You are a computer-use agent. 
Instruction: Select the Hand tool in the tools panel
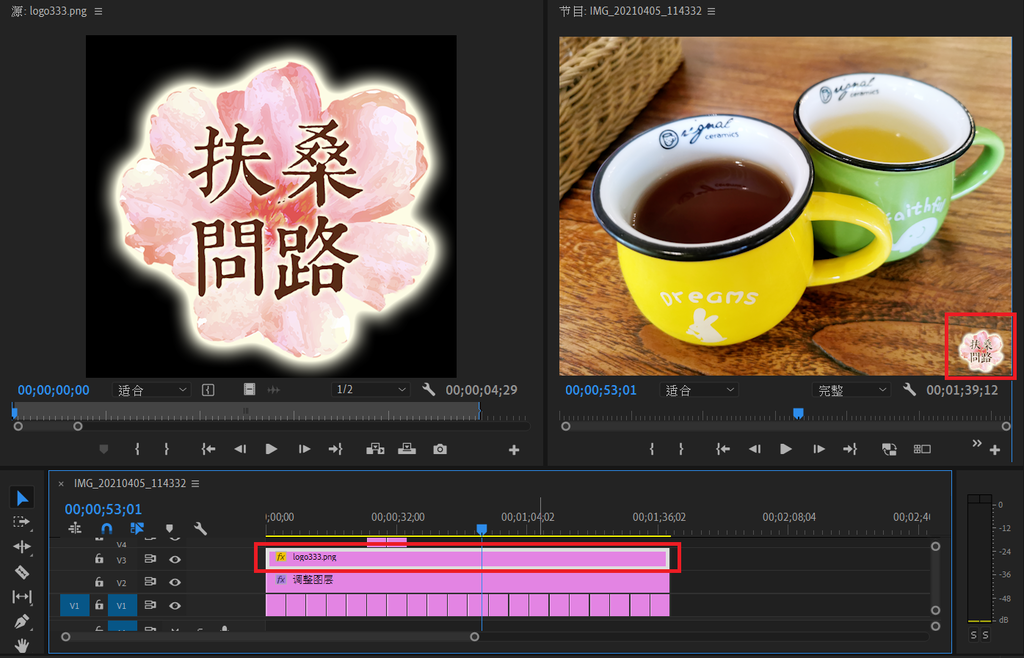tap(21, 643)
